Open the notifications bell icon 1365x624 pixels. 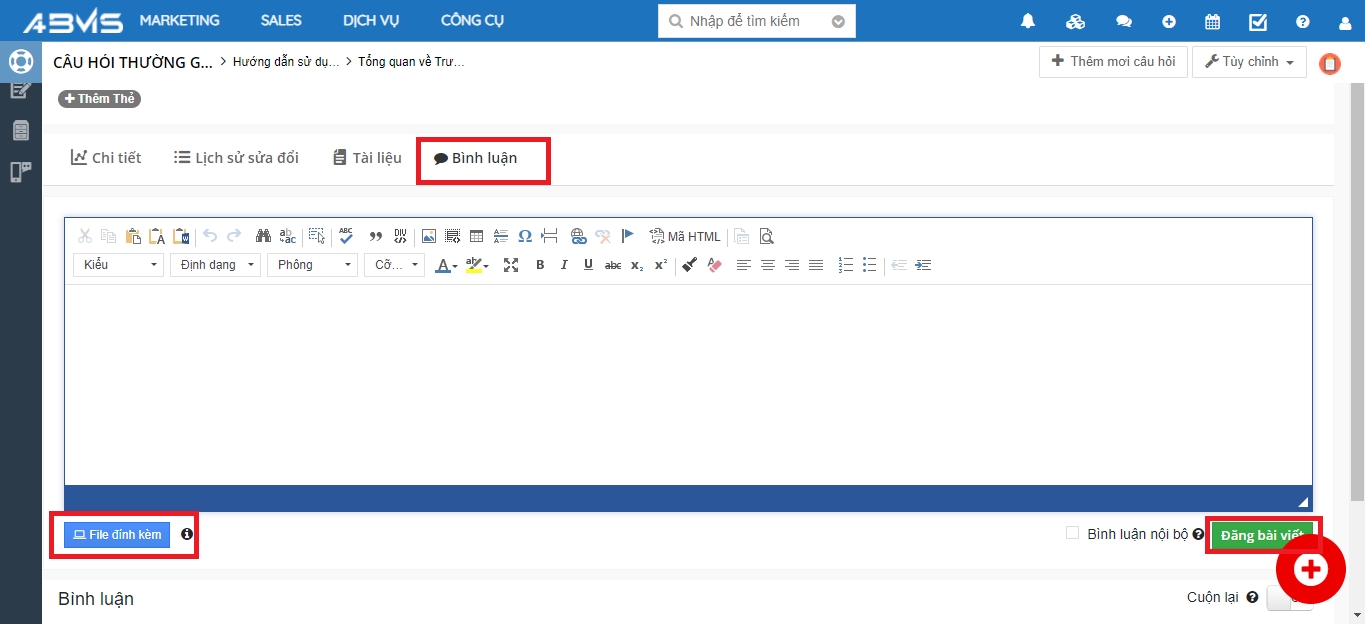pos(1028,21)
